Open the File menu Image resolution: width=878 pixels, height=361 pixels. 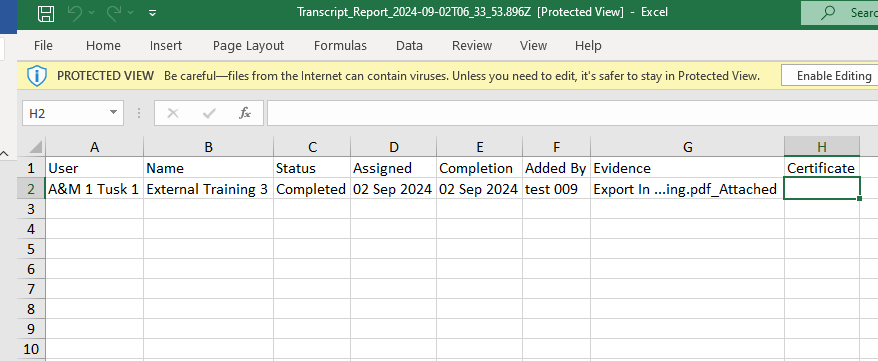pyautogui.click(x=43, y=46)
